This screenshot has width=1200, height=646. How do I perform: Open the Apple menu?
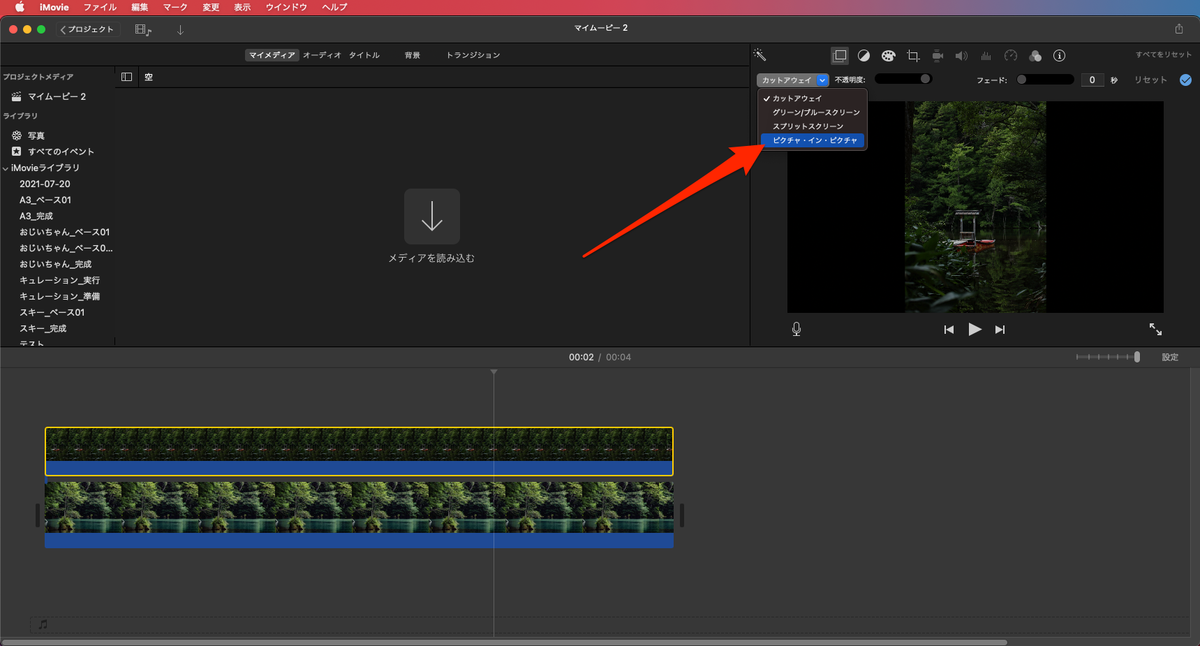tap(19, 7)
